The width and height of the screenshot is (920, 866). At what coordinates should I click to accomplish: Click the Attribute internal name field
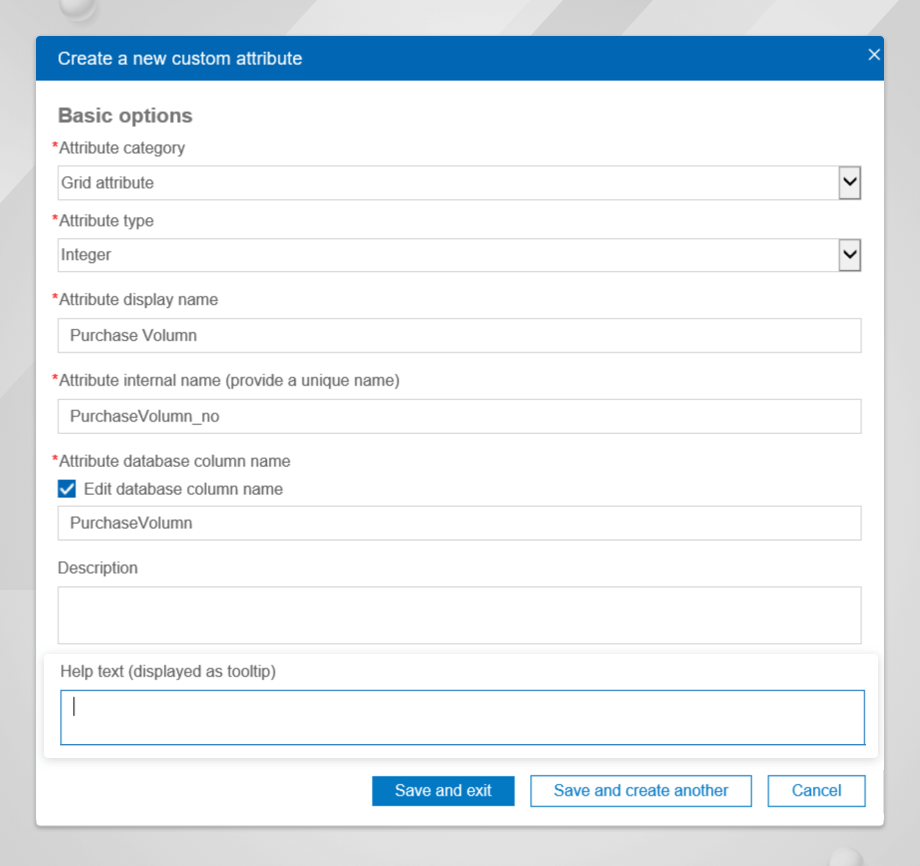[x=459, y=417]
